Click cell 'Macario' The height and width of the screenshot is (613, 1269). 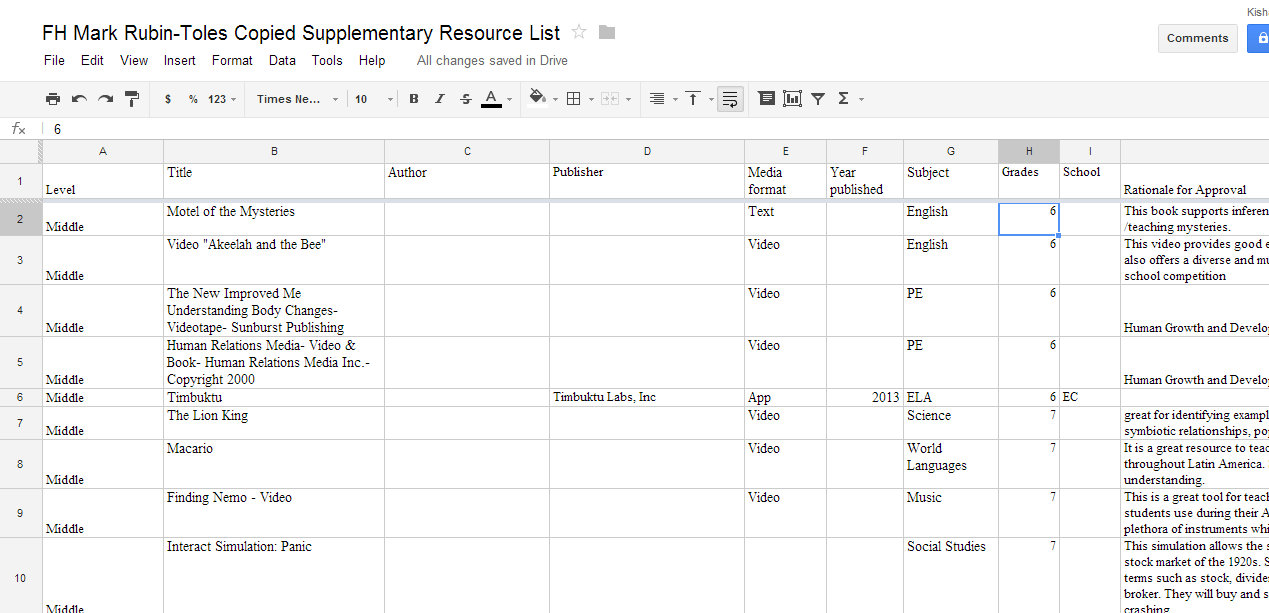point(274,464)
